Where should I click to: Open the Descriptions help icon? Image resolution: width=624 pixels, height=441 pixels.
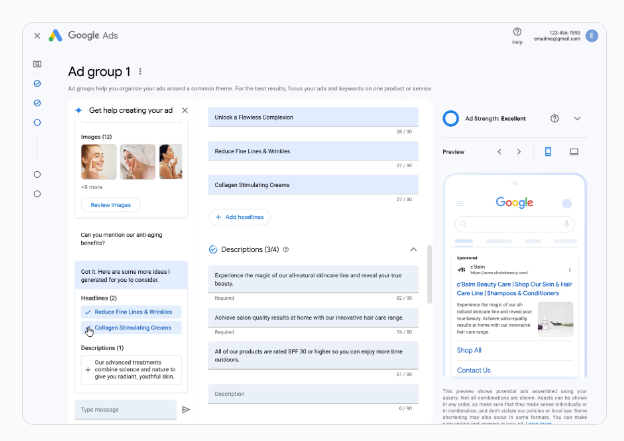coord(286,250)
